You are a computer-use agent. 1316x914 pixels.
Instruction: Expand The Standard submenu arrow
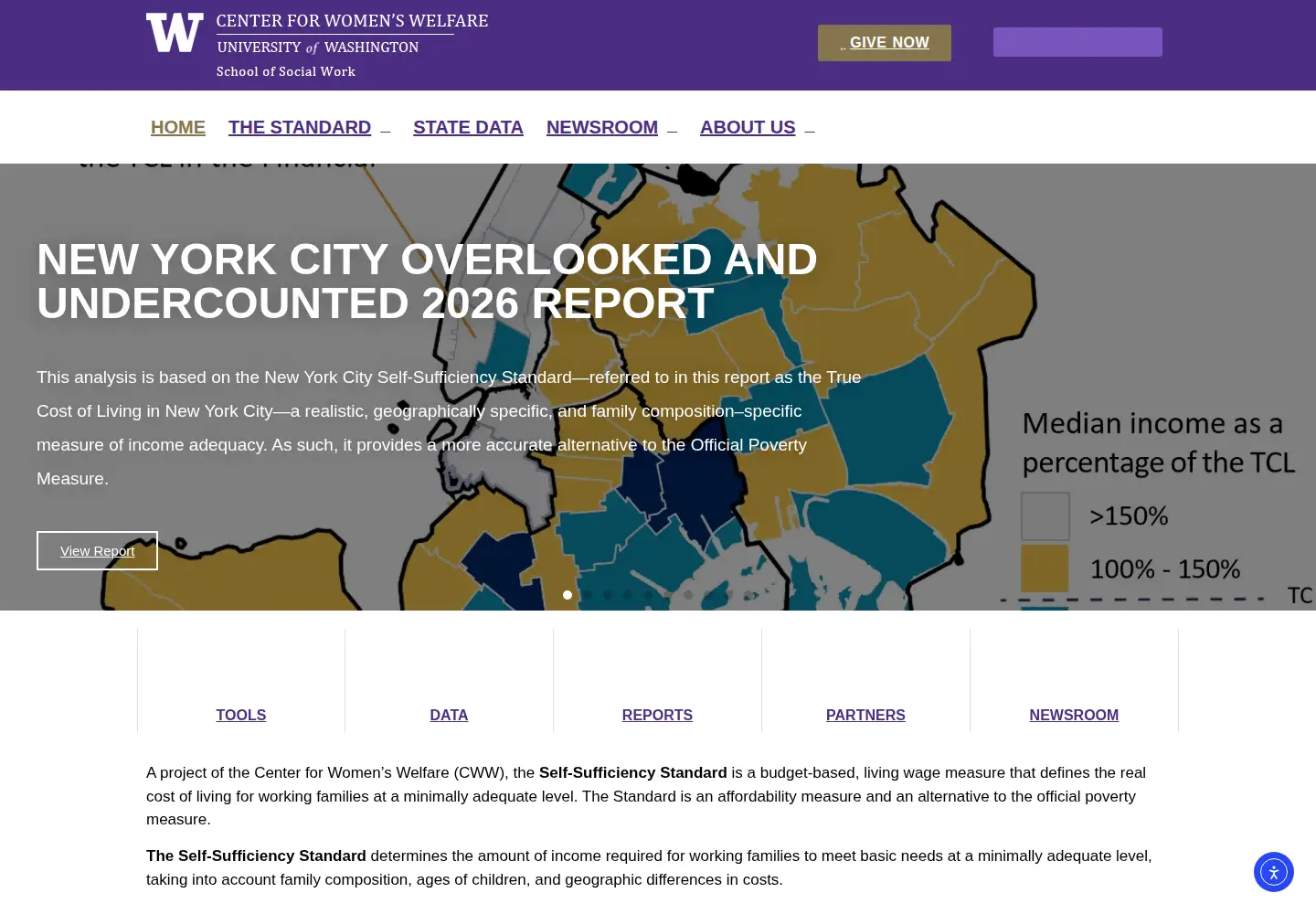(x=386, y=131)
